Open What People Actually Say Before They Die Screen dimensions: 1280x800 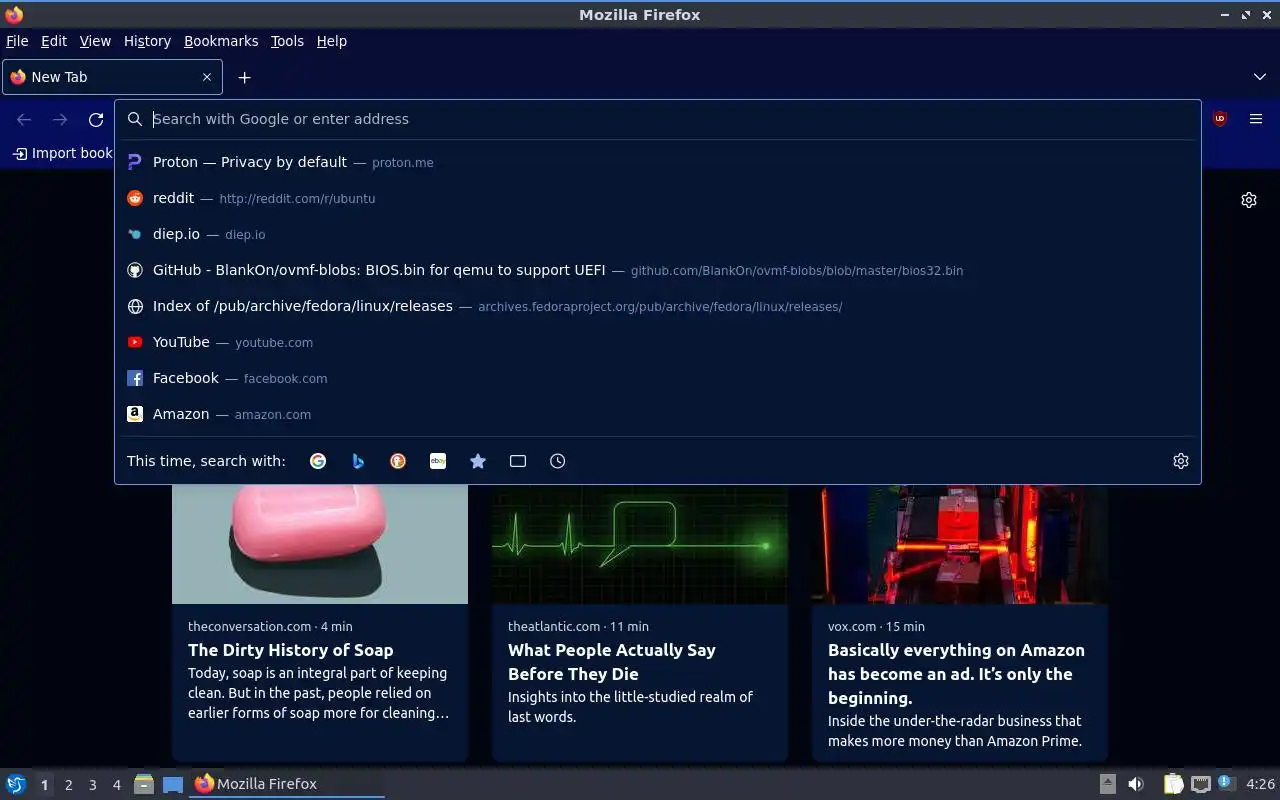[x=612, y=662]
